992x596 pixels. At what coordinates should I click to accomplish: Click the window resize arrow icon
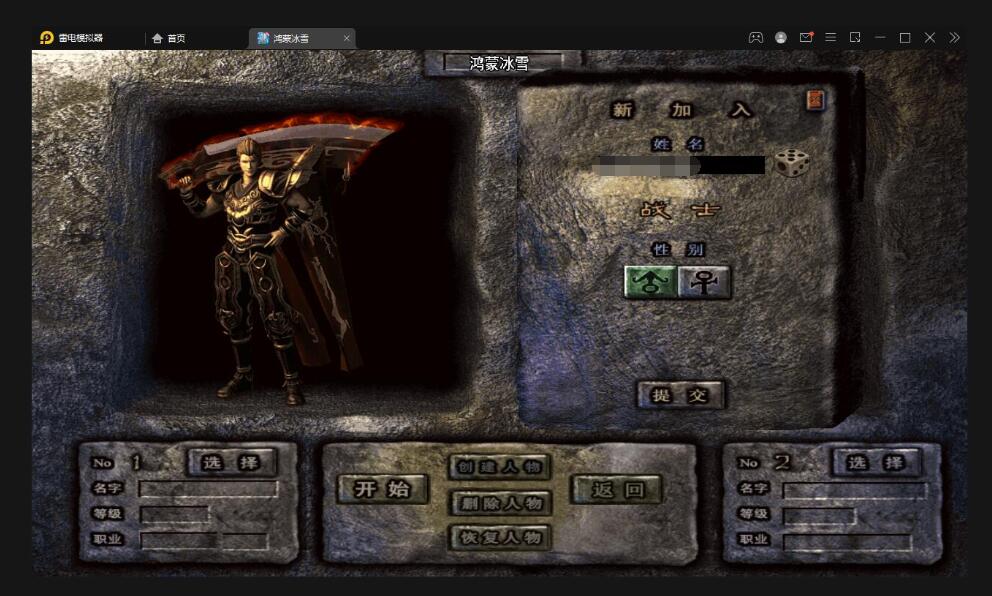(855, 38)
